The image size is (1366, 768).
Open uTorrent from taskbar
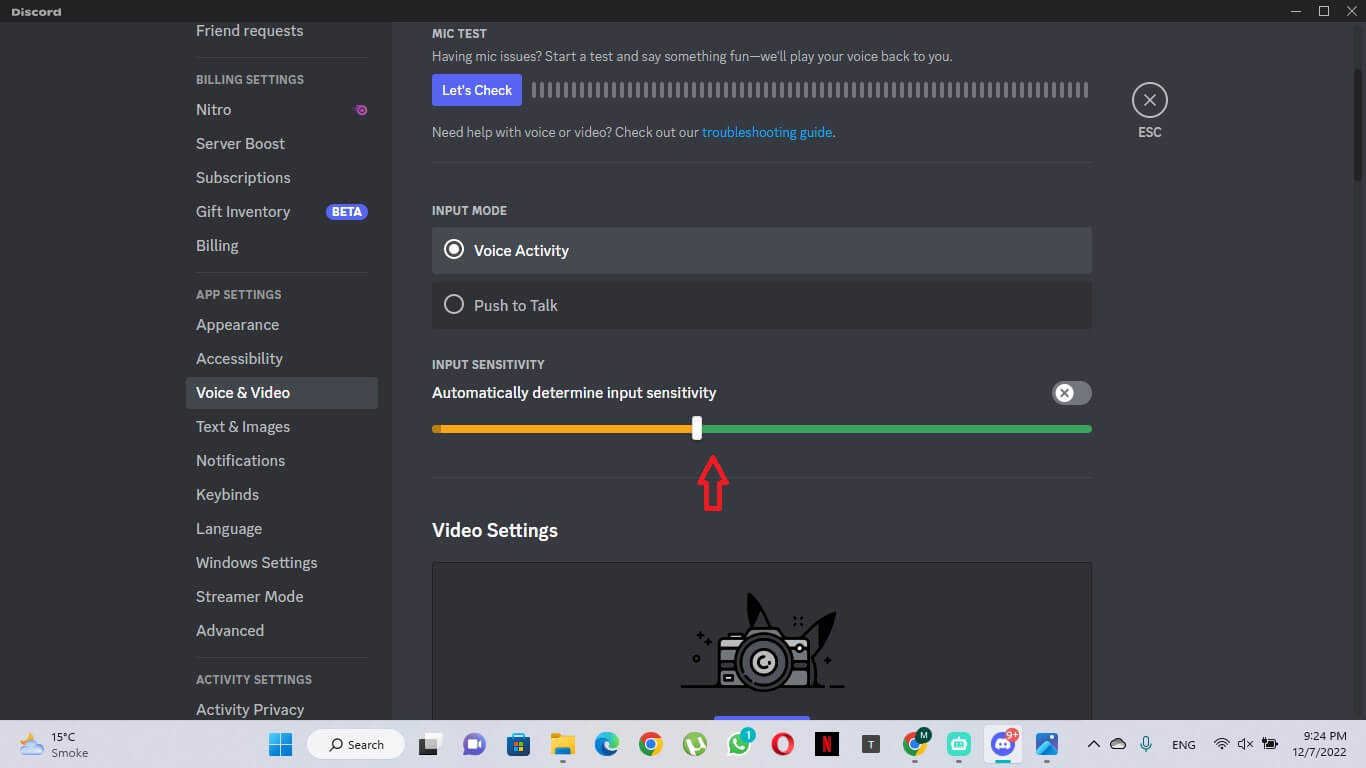tap(695, 744)
